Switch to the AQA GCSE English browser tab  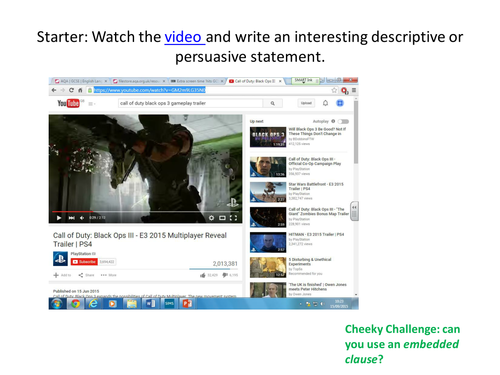point(81,81)
